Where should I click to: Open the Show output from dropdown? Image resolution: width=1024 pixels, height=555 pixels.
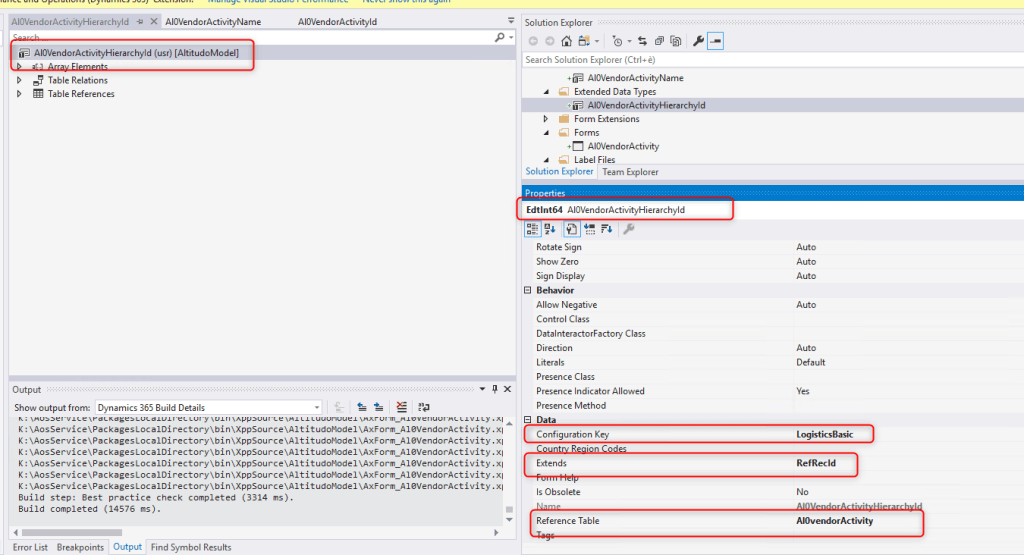pos(208,408)
